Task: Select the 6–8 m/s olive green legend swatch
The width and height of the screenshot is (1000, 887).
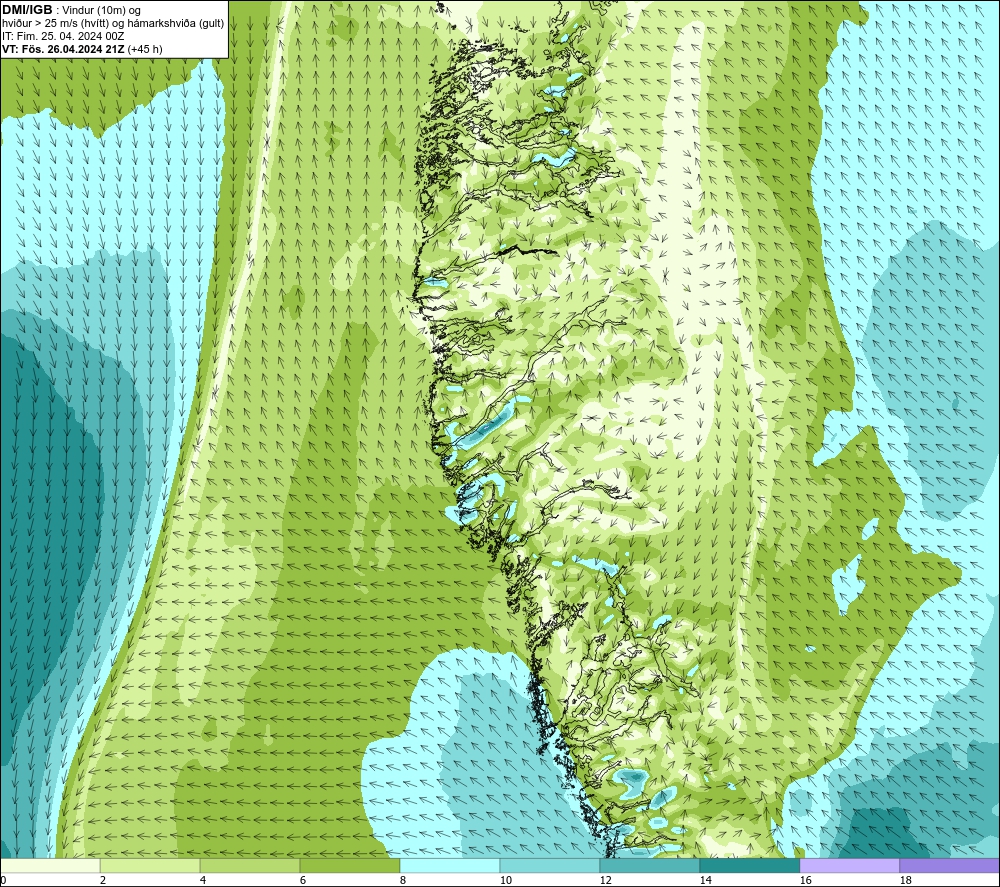Action: (349, 865)
